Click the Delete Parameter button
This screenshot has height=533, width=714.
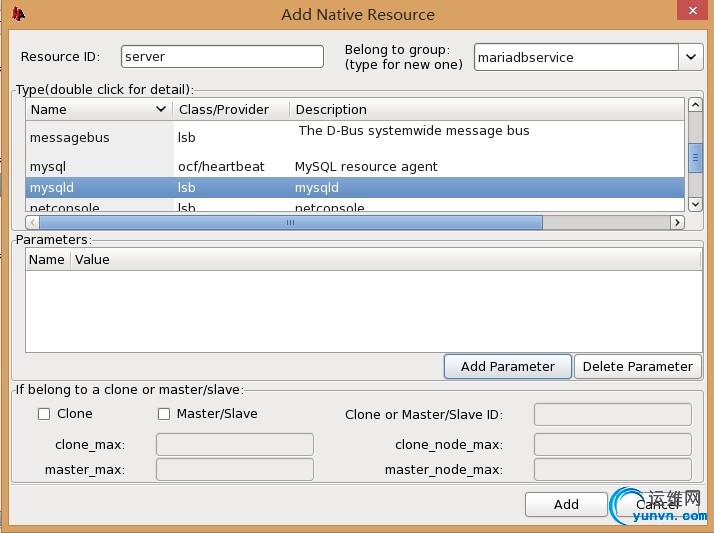[637, 366]
